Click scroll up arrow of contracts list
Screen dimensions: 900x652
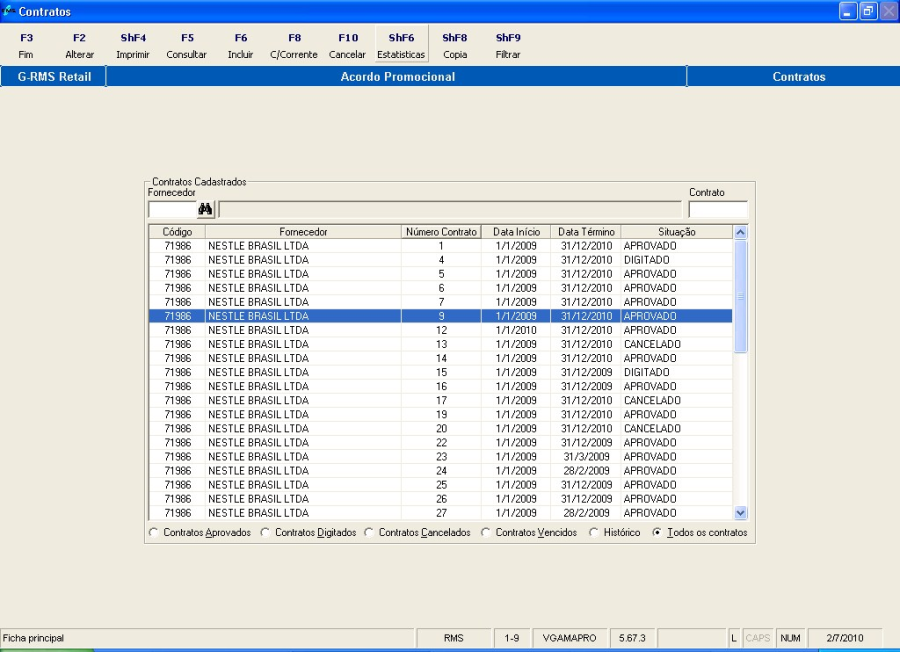[x=740, y=232]
